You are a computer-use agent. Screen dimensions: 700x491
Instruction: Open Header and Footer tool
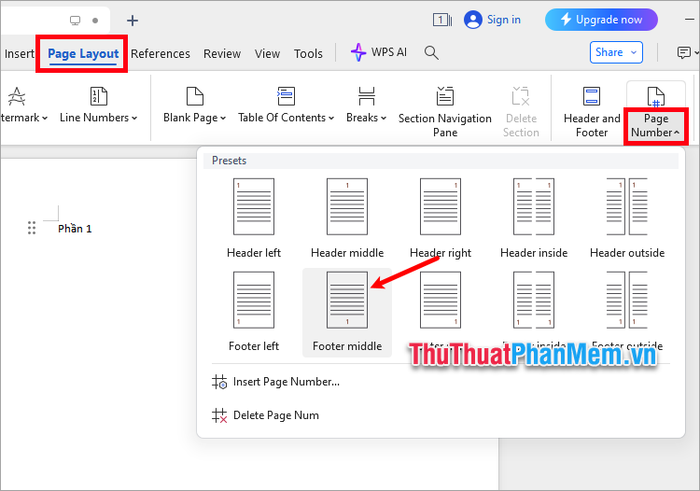coord(592,112)
